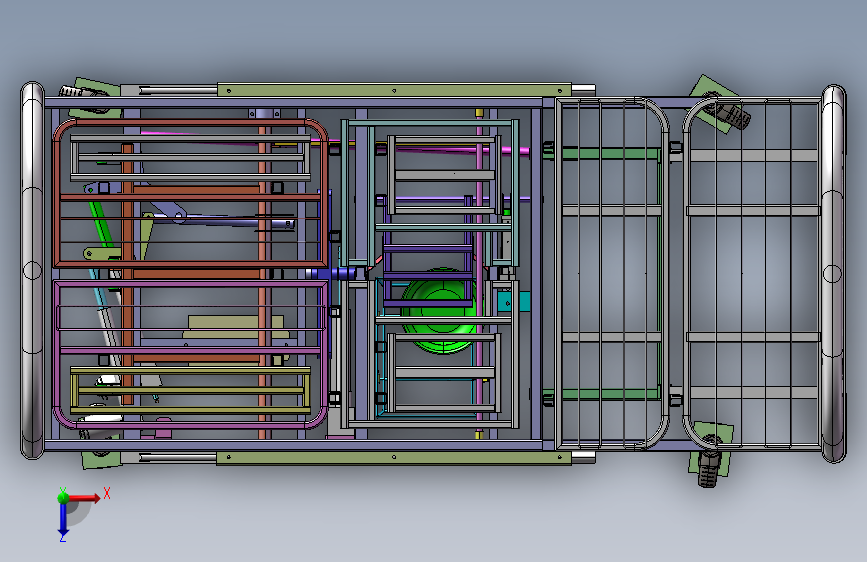
Task: Select the green round basin in bed center
Action: click(x=441, y=311)
